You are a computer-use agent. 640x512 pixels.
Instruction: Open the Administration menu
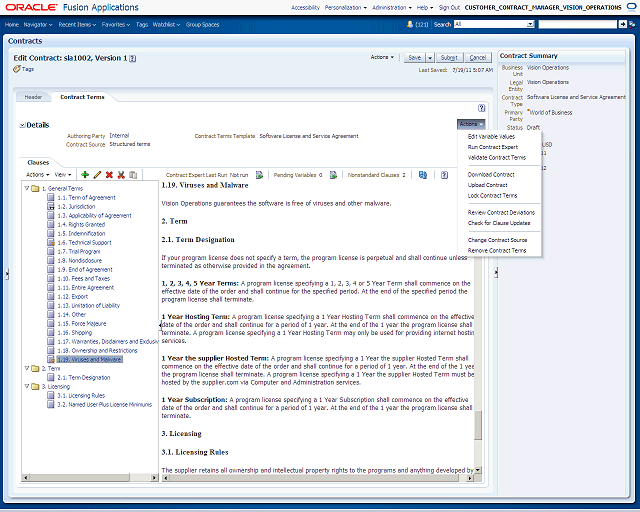coord(391,7)
